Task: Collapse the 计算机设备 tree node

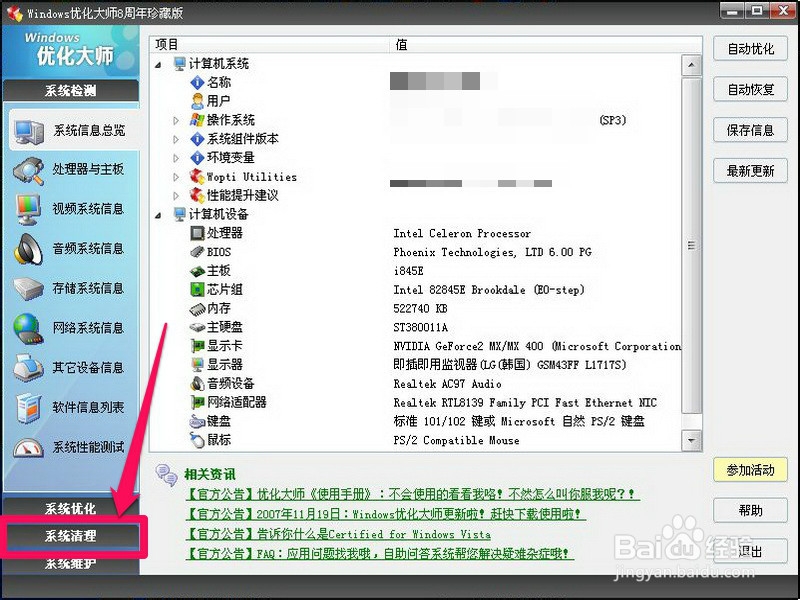Action: [x=159, y=215]
